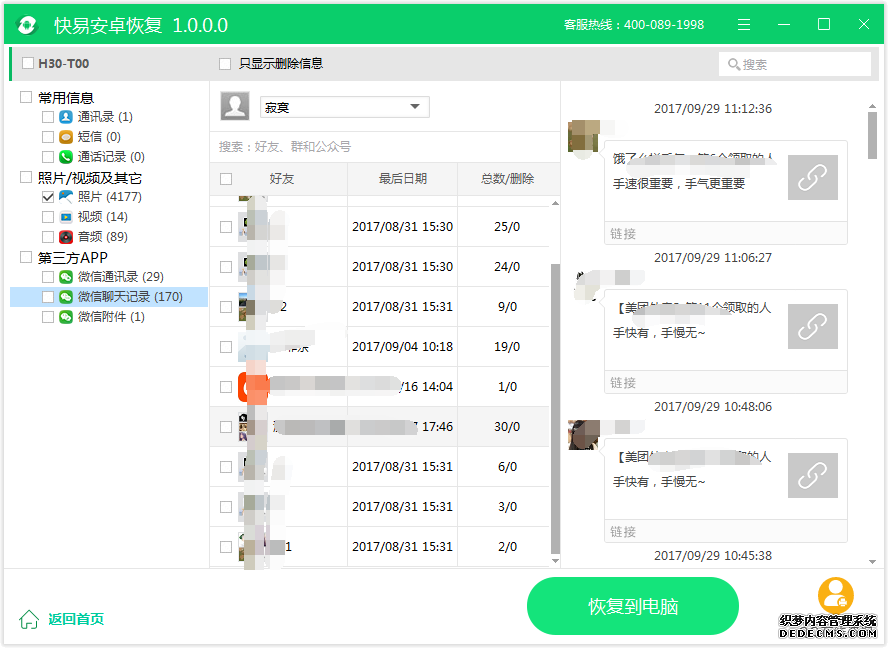Click sender avatar of 10:48:06 message
Image resolution: width=888 pixels, height=648 pixels.
pyautogui.click(x=583, y=434)
